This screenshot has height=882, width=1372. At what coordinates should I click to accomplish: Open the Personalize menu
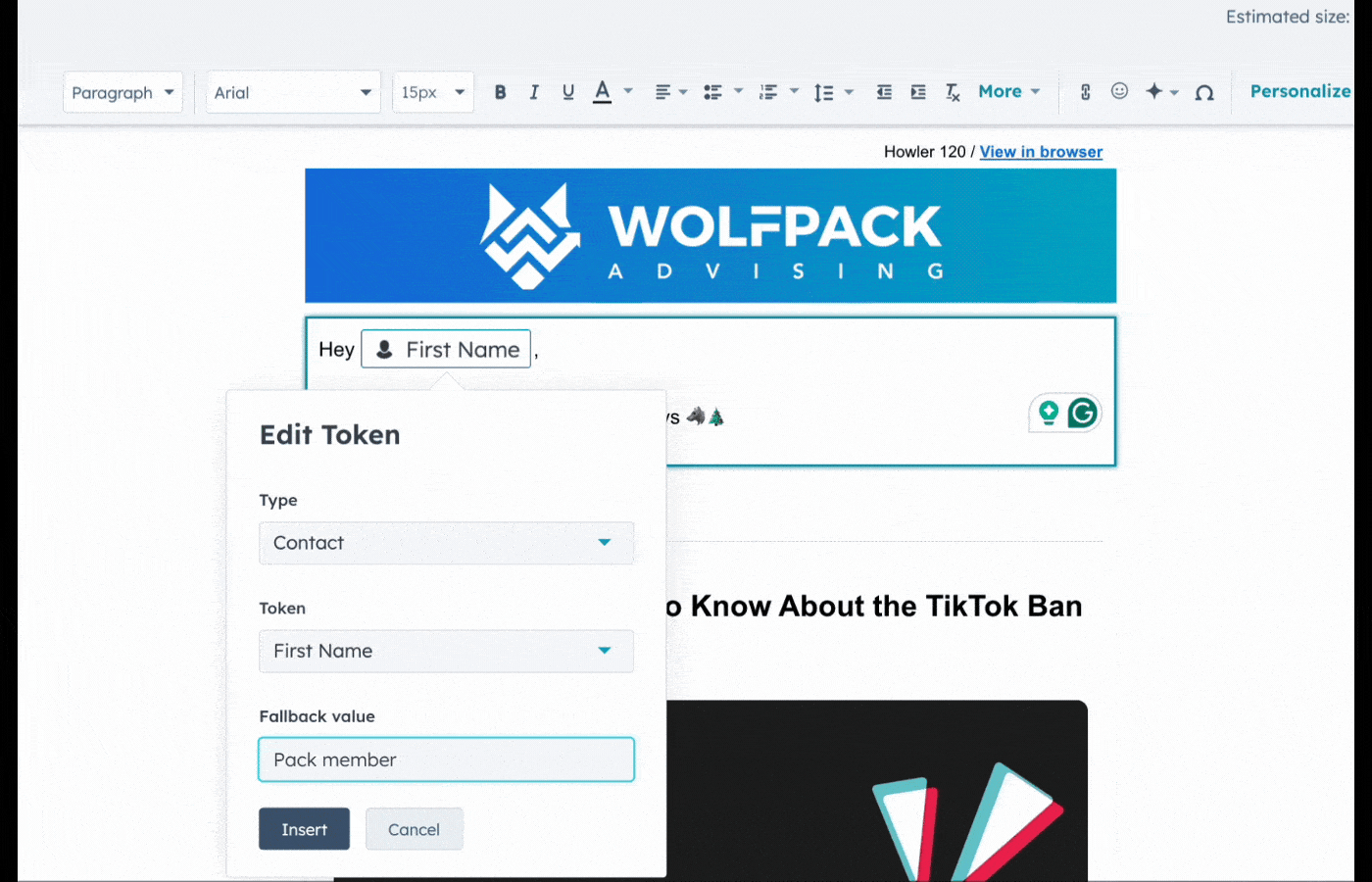tap(1300, 91)
